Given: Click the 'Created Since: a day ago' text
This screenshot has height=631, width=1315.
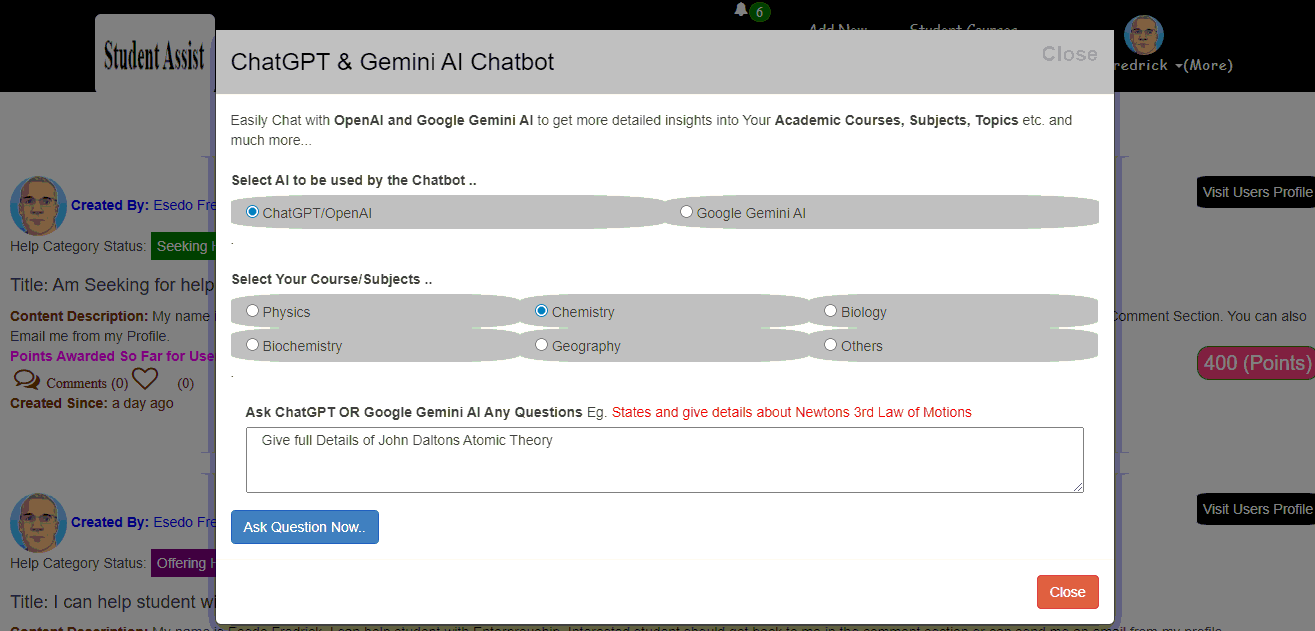Looking at the screenshot, I should tap(92, 403).
